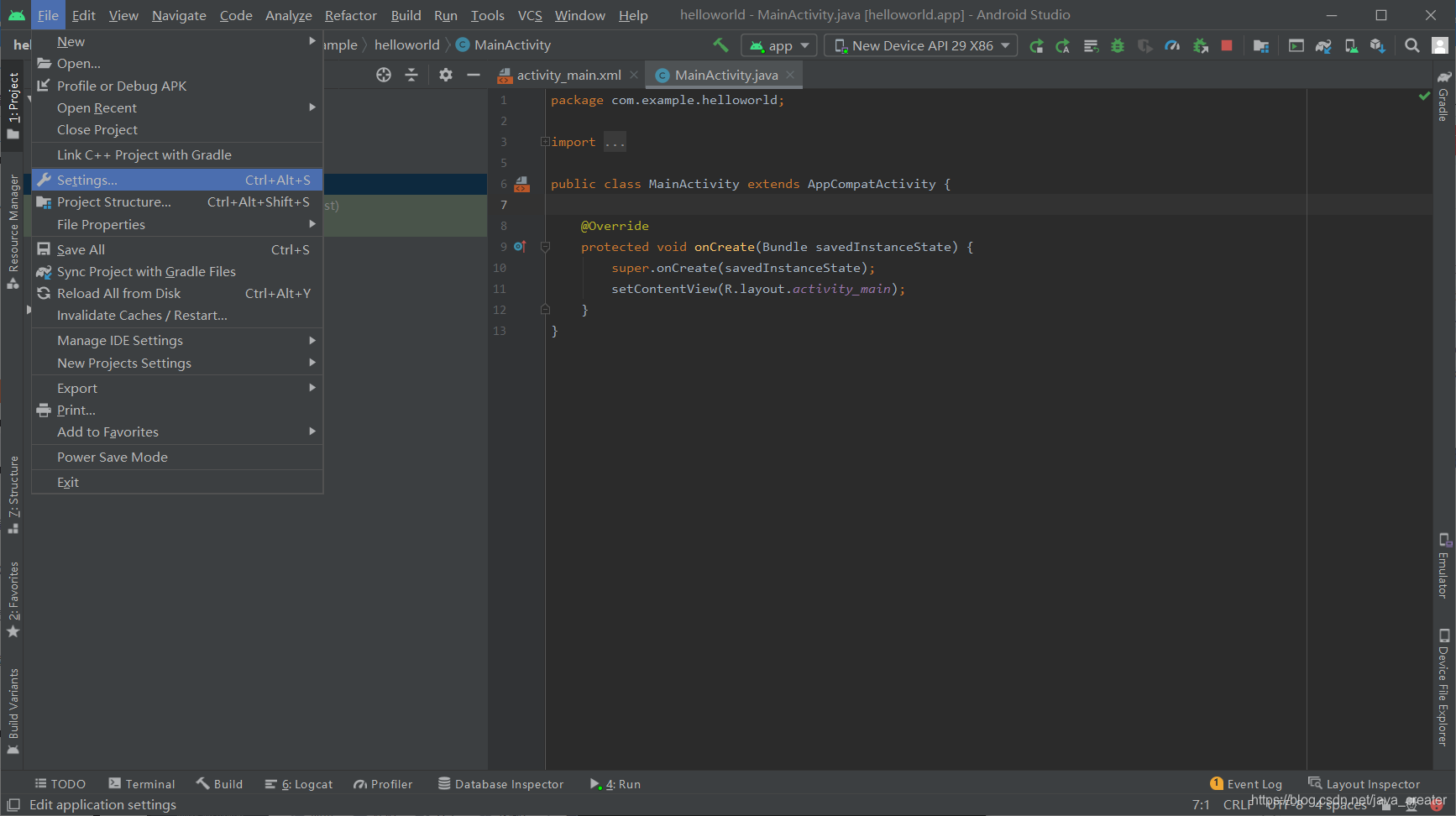Open the Logcat tool window
The height and width of the screenshot is (816, 1456).
pos(299,784)
